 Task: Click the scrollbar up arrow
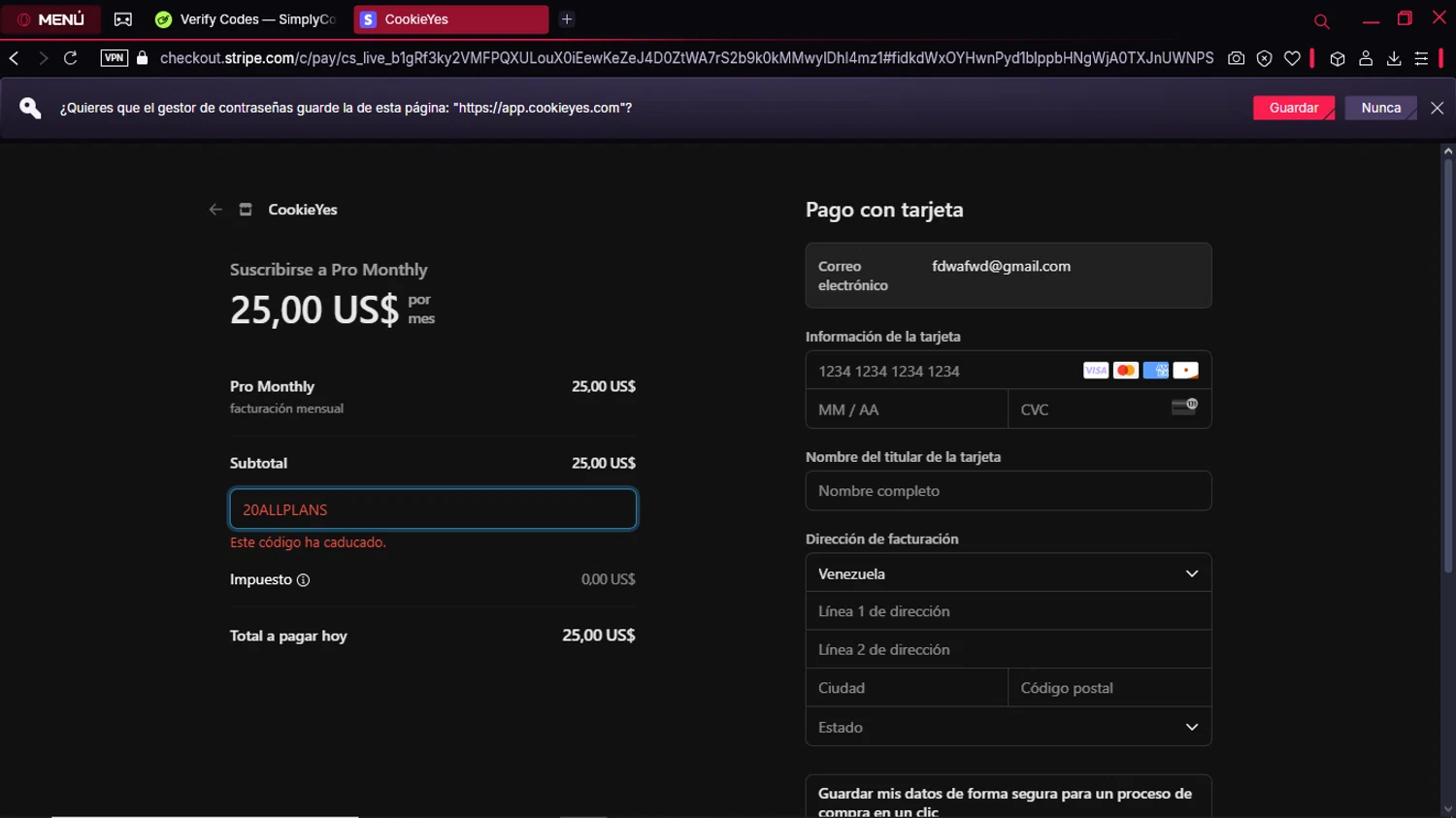(1448, 150)
